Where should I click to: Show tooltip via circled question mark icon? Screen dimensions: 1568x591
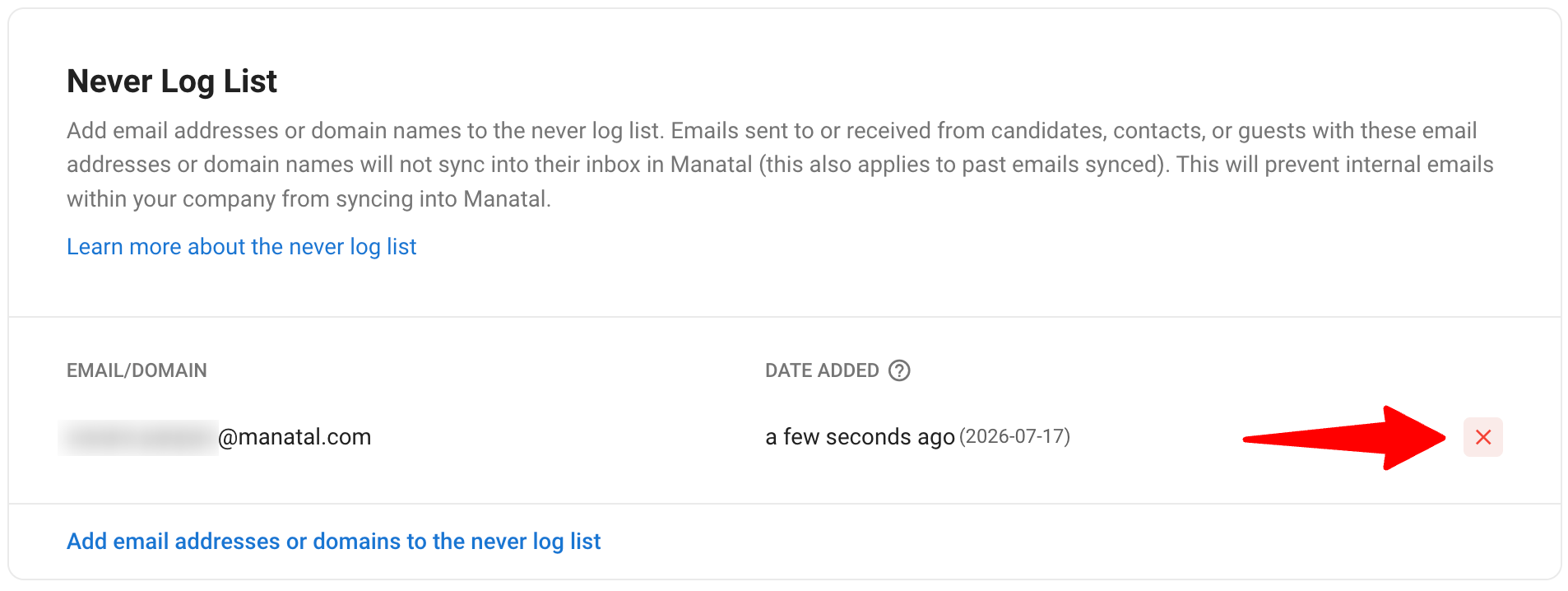coord(899,370)
